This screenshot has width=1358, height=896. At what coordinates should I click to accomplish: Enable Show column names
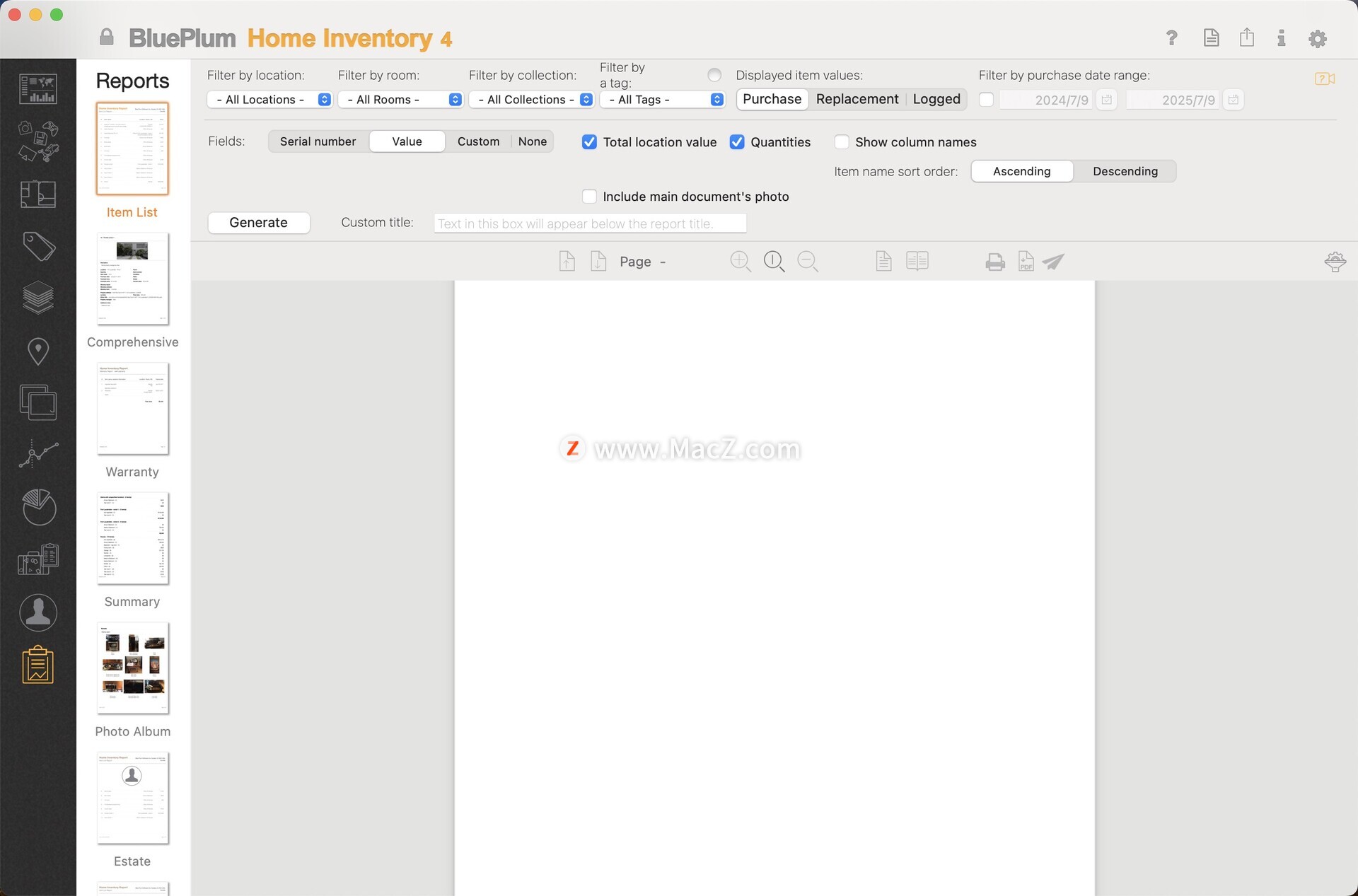point(842,142)
